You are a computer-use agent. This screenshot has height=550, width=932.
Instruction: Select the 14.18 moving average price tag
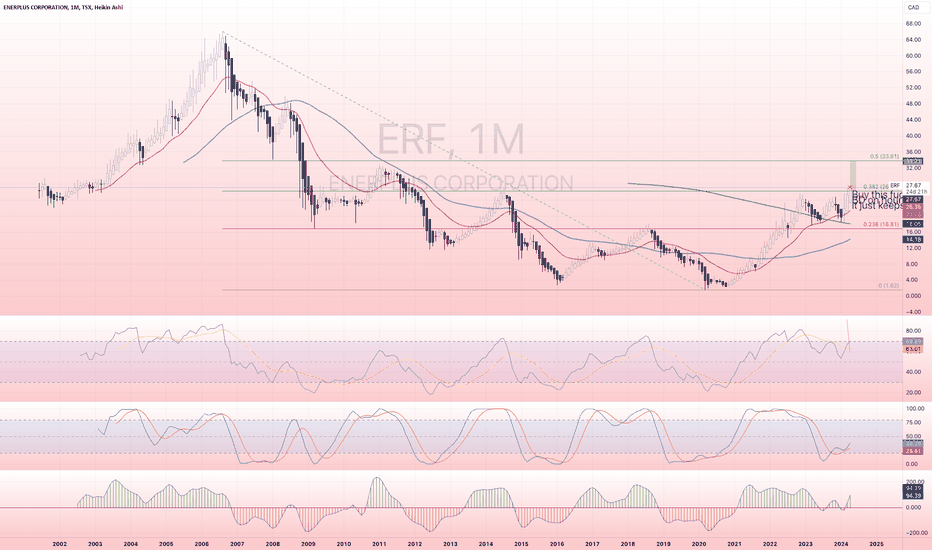coord(912,239)
